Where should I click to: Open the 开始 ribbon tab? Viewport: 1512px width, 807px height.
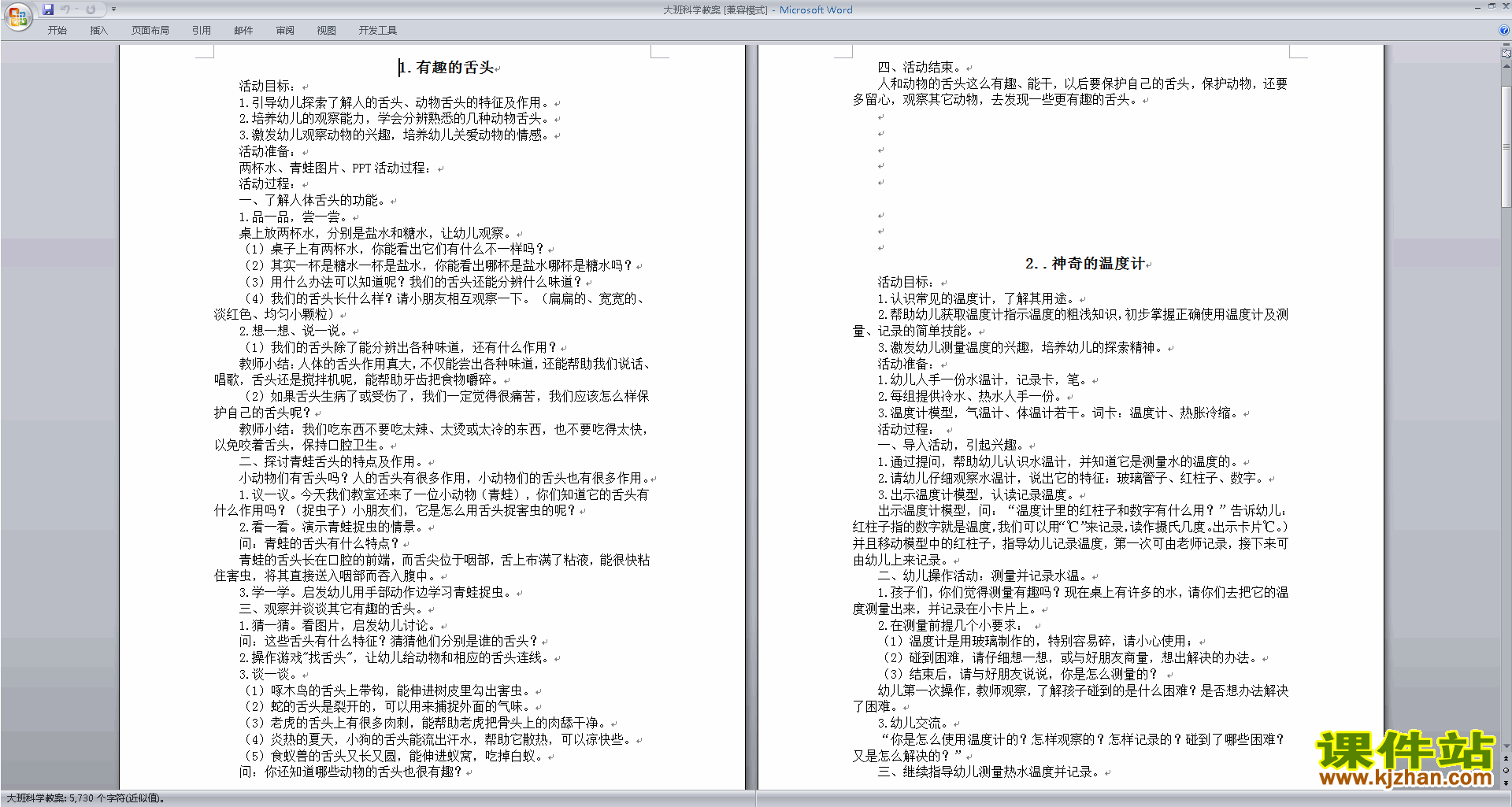pyautogui.click(x=57, y=31)
